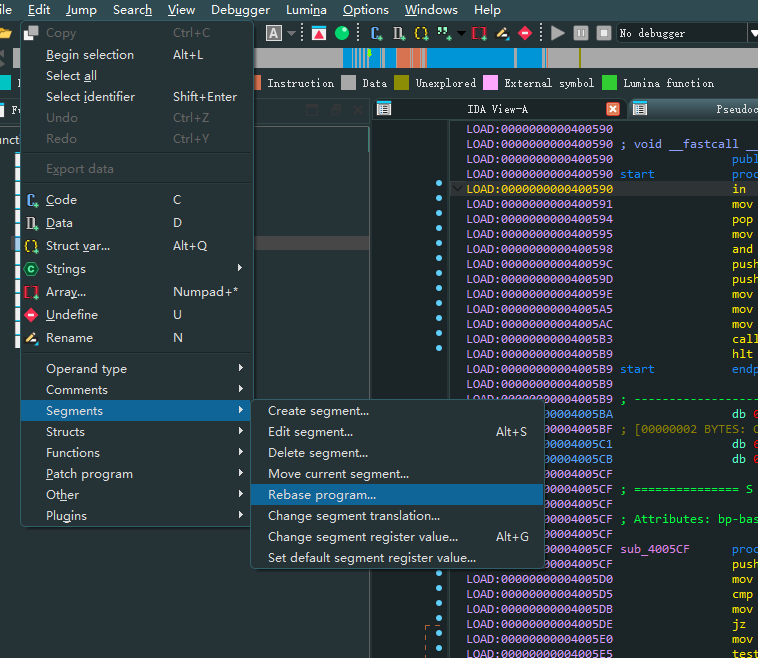Click Undefine in the Edit menu

[72, 314]
